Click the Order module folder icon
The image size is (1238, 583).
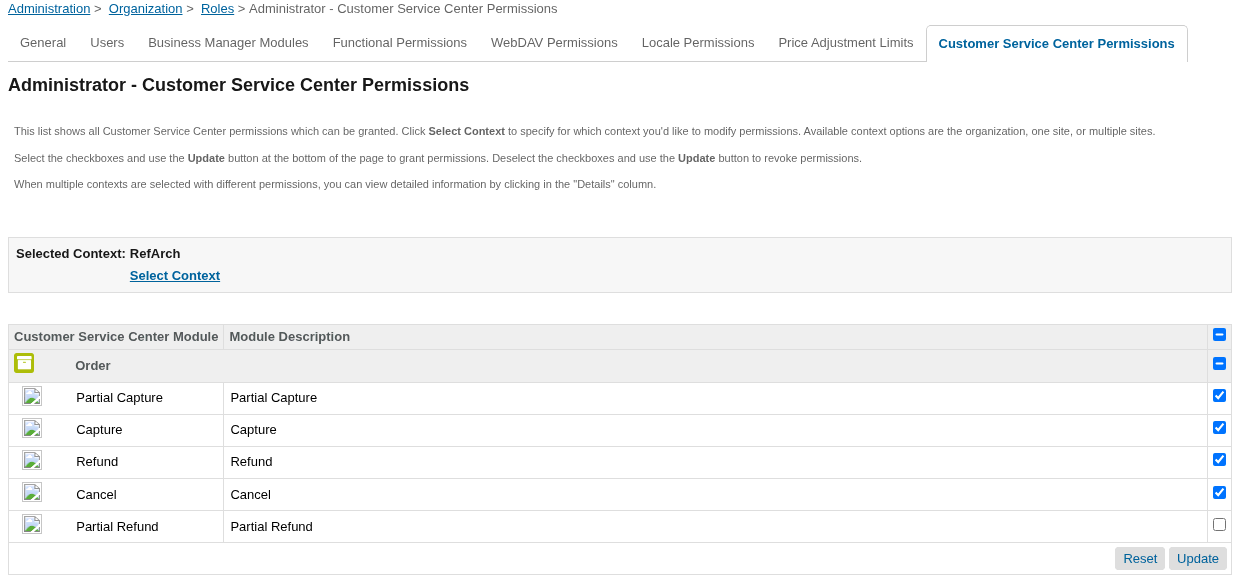click(24, 363)
